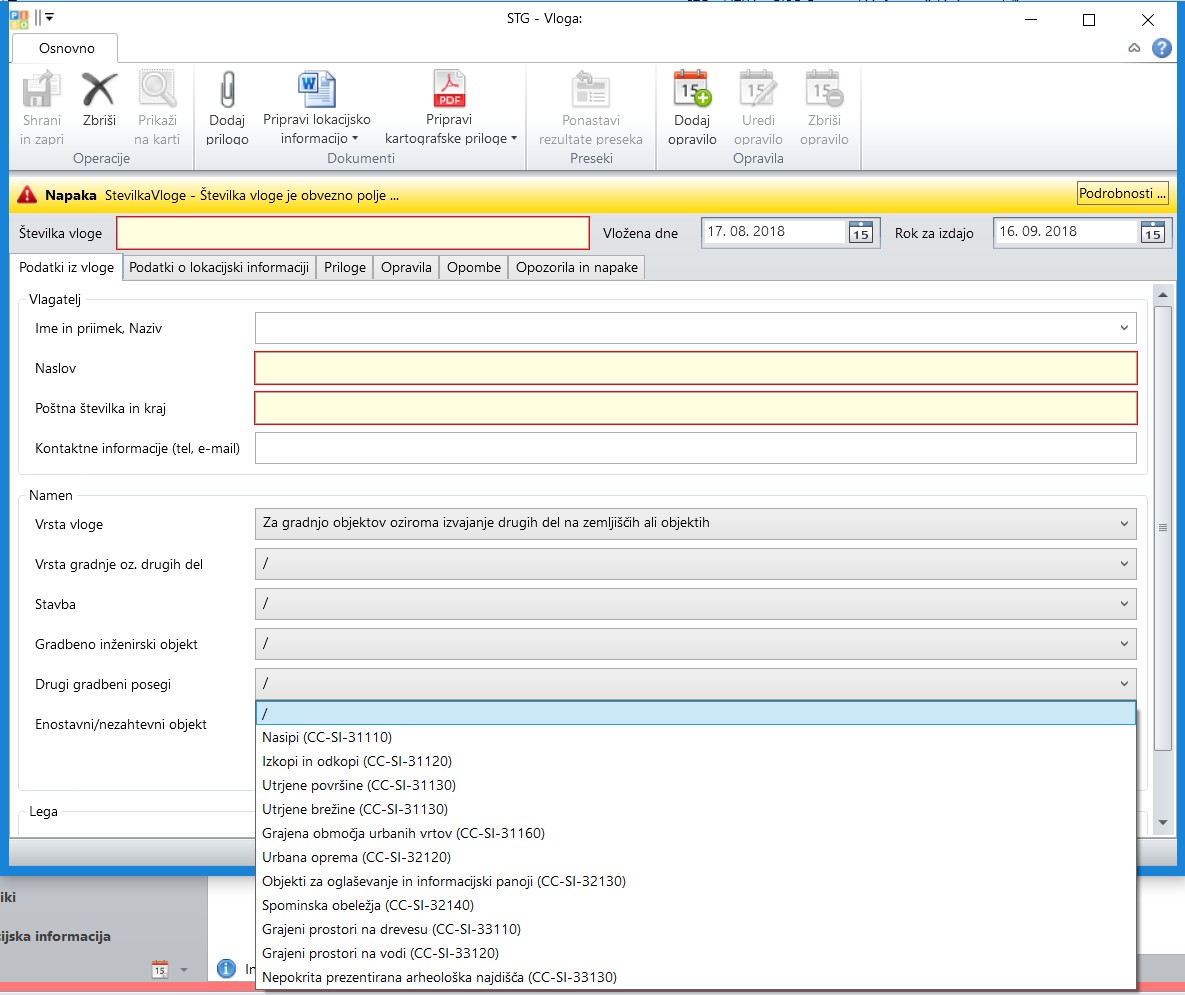Viewport: 1185px width, 995px height.
Task: Click the Podrobnosti button
Action: pos(1122,193)
